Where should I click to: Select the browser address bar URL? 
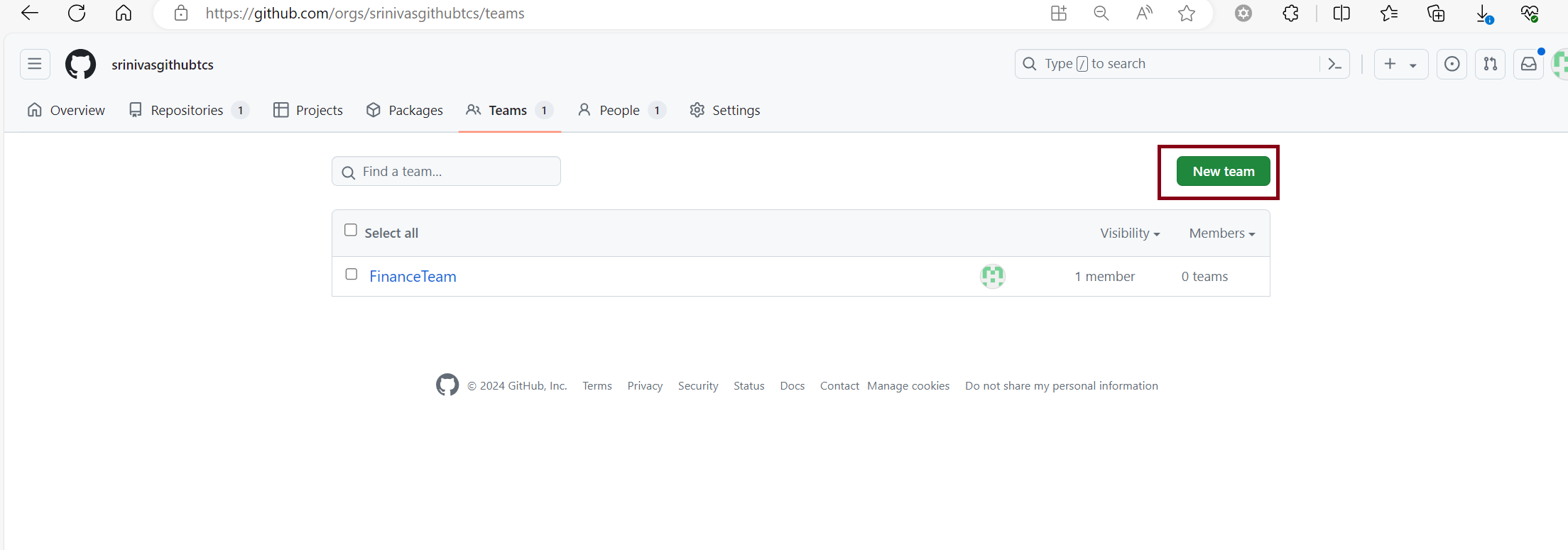(x=365, y=13)
